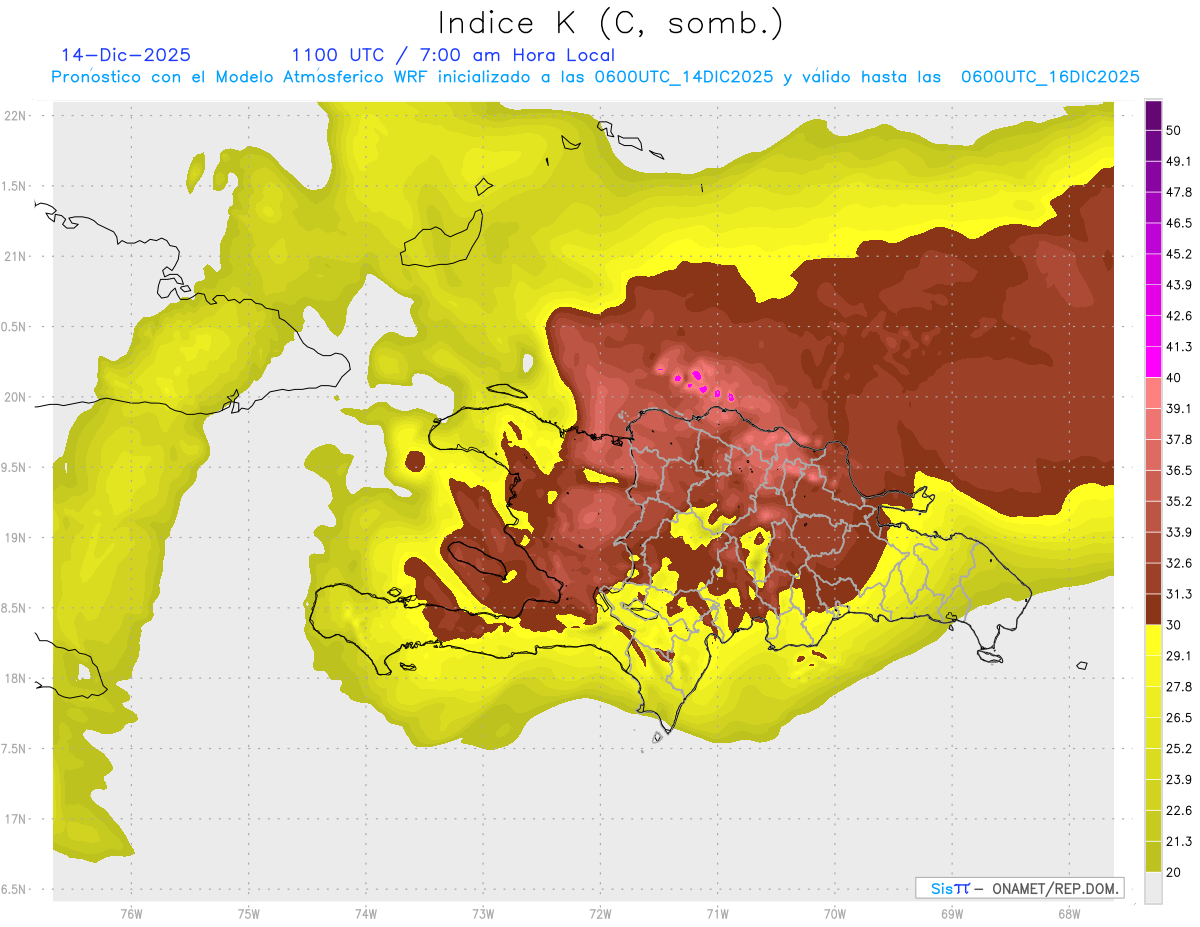Click the 71W longitude label
The height and width of the screenshot is (927, 1200).
pyautogui.click(x=718, y=914)
